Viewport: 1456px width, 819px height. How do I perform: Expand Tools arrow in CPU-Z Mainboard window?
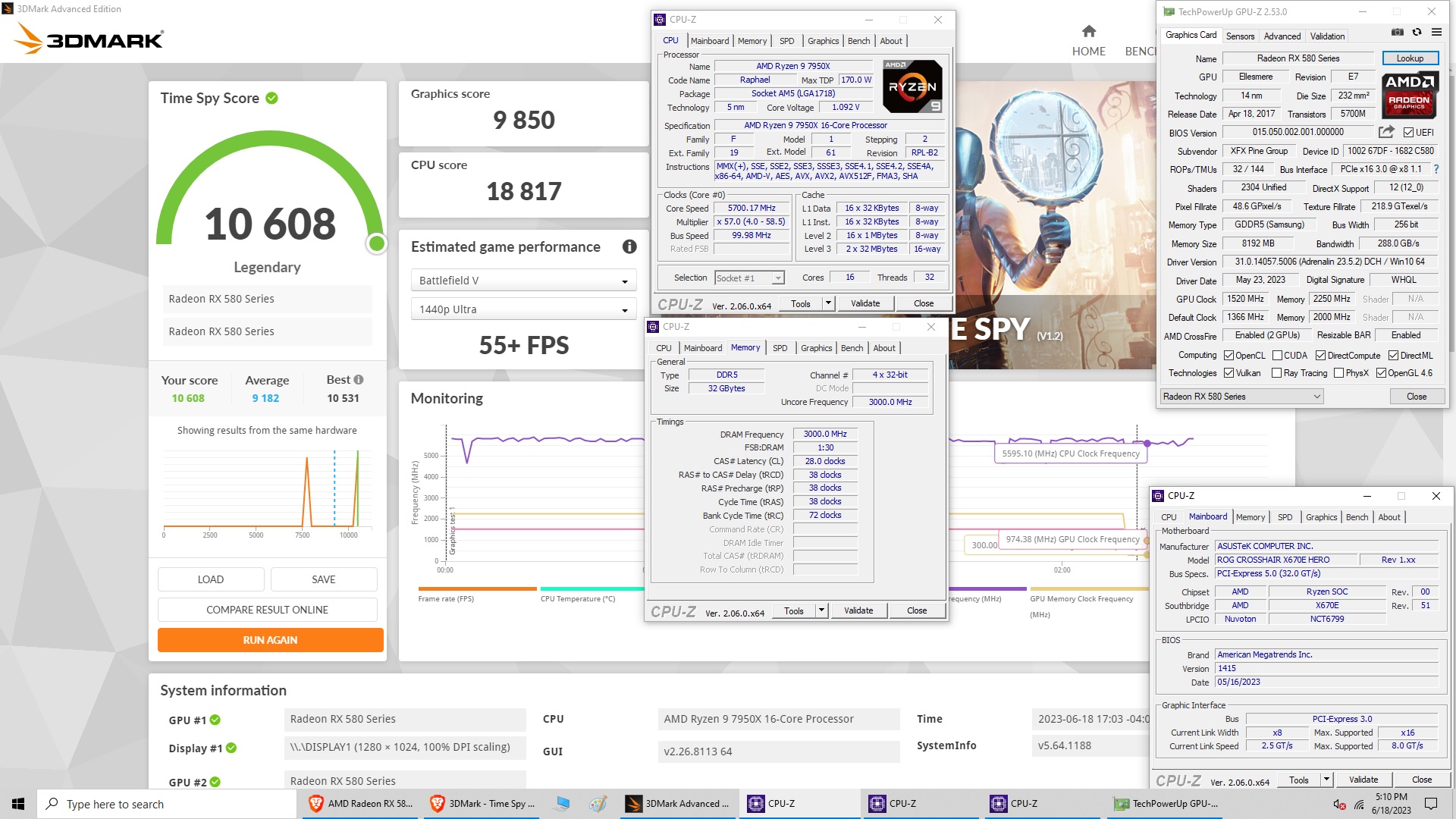tap(1326, 780)
